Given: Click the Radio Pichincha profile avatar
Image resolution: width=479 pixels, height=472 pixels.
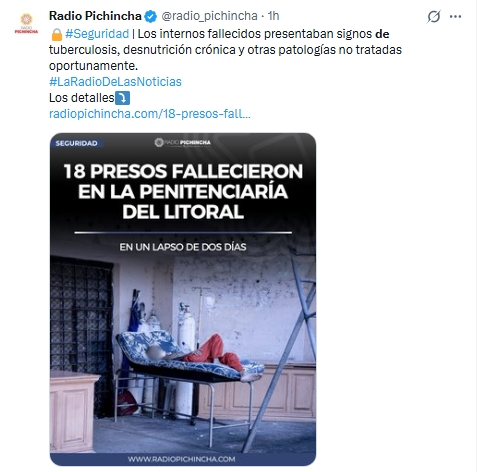Looking at the screenshot, I should pyautogui.click(x=26, y=23).
